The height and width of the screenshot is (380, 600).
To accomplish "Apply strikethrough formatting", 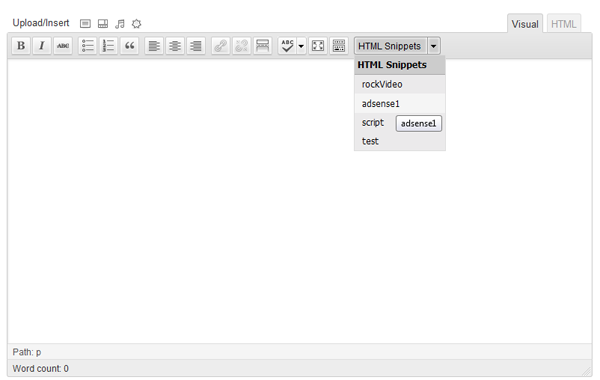I will click(x=63, y=46).
